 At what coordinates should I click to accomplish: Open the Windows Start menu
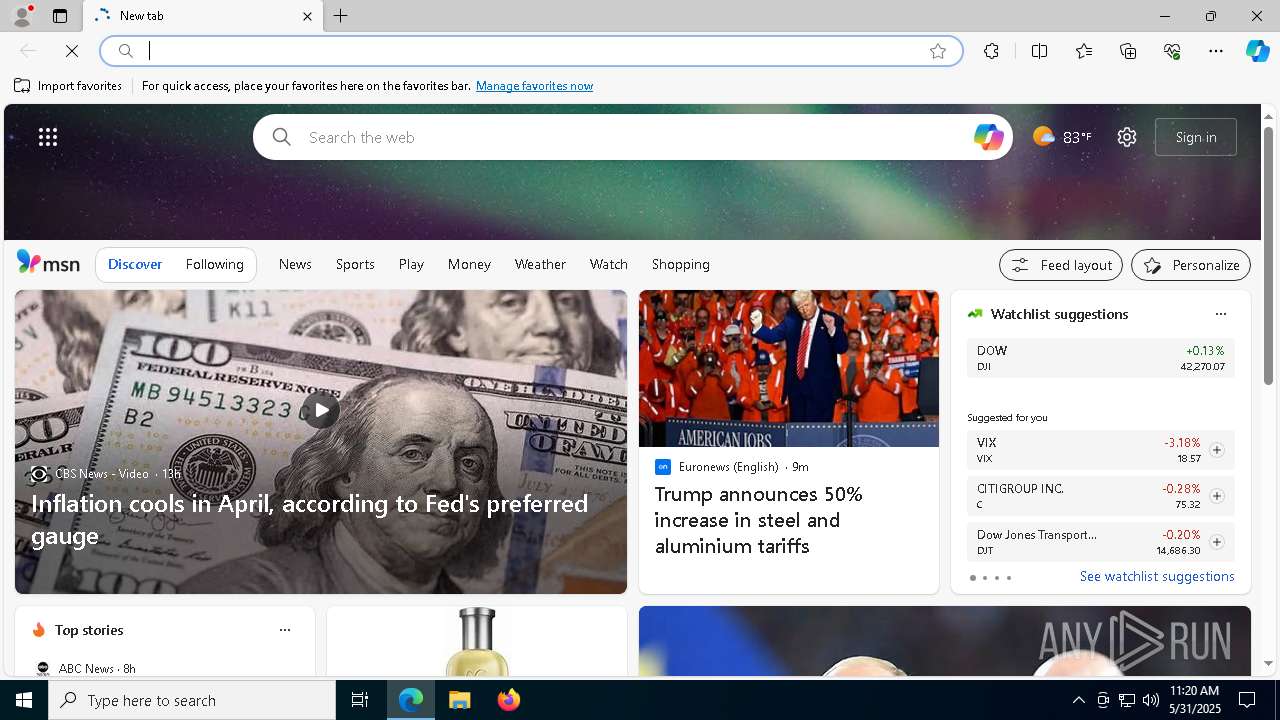point(24,700)
